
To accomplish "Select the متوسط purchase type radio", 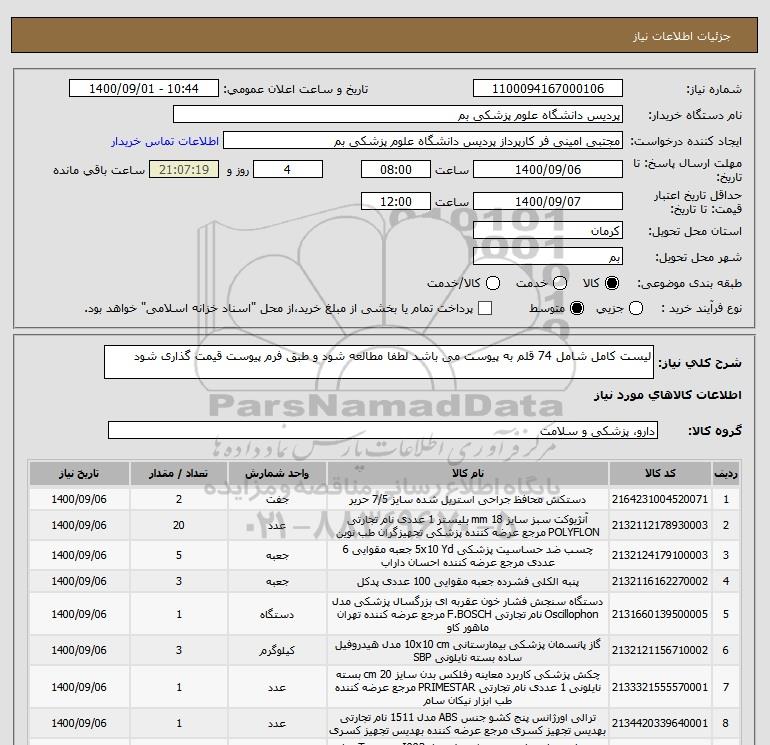I will (577, 308).
